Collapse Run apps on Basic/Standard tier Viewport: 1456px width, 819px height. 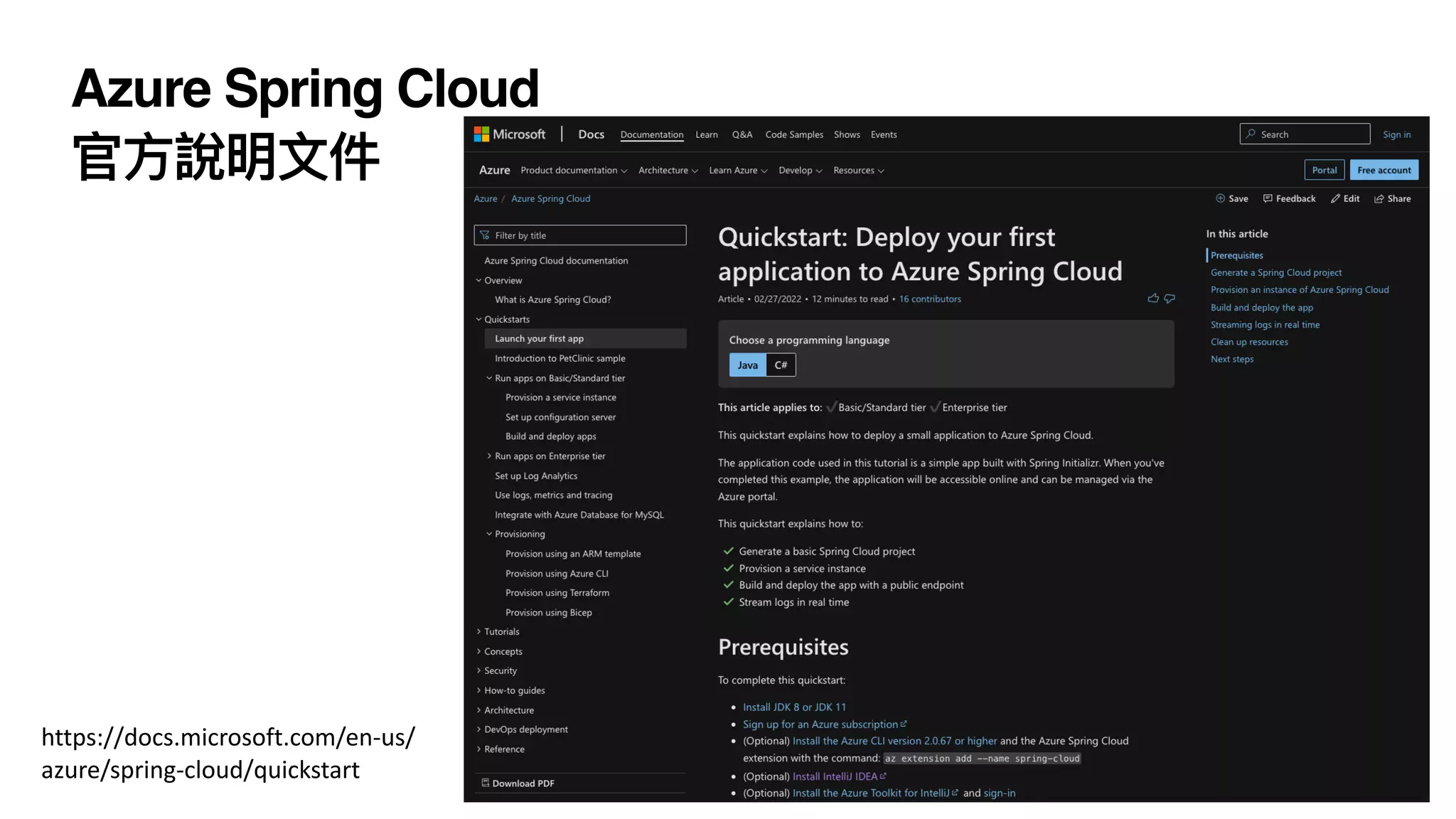pyautogui.click(x=489, y=378)
